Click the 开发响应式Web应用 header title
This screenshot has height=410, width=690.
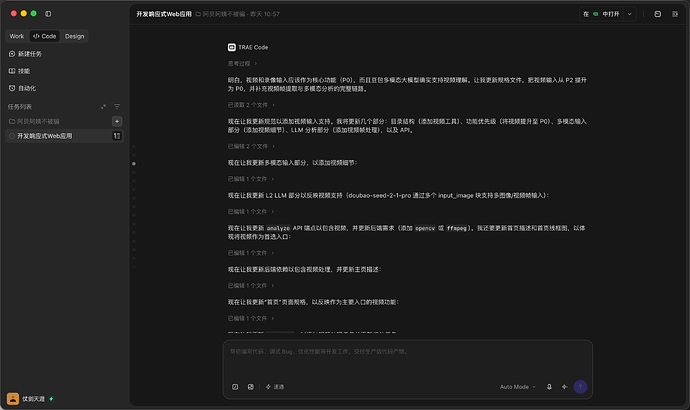tap(164, 14)
